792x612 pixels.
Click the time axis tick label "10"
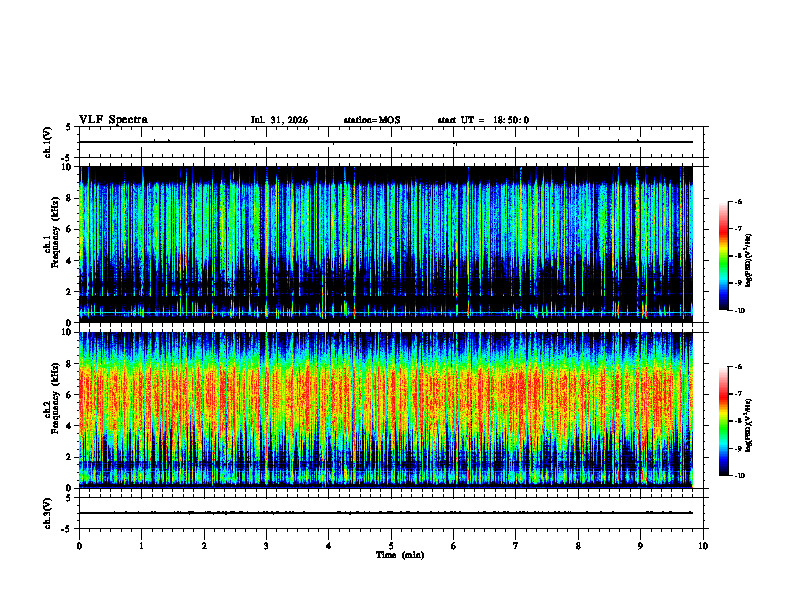pos(703,546)
